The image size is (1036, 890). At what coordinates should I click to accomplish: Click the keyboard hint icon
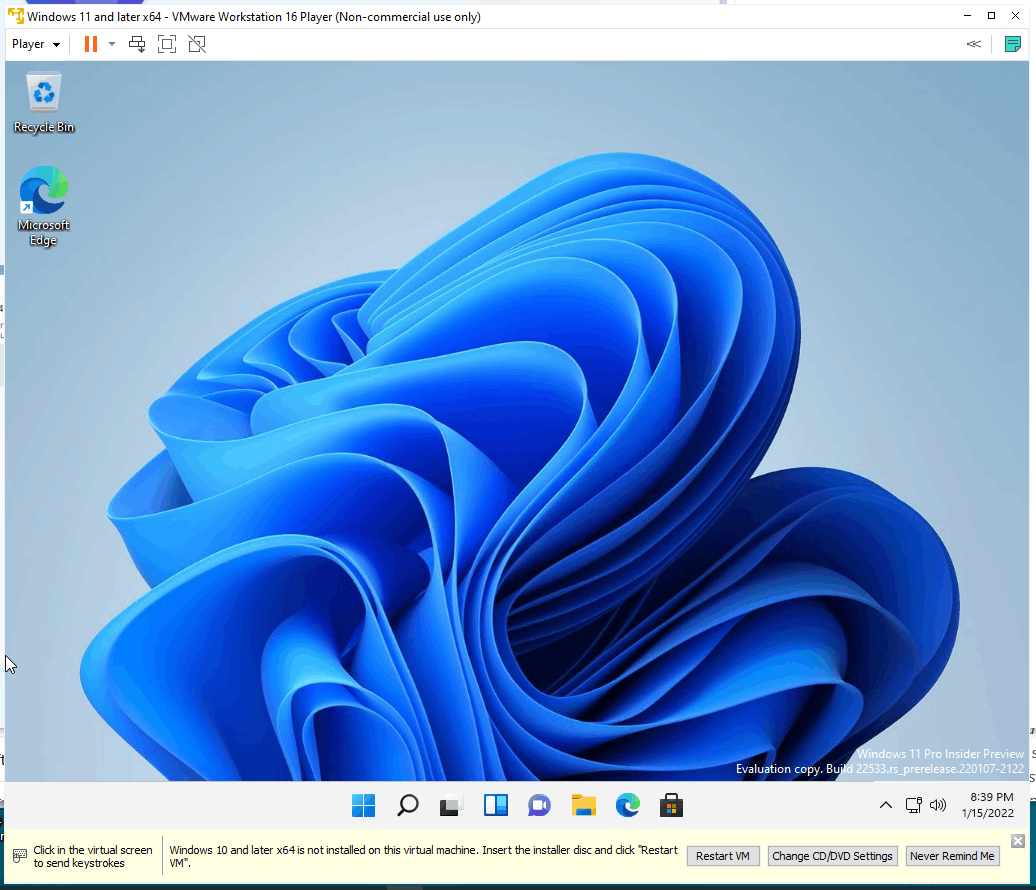pyautogui.click(x=20, y=856)
